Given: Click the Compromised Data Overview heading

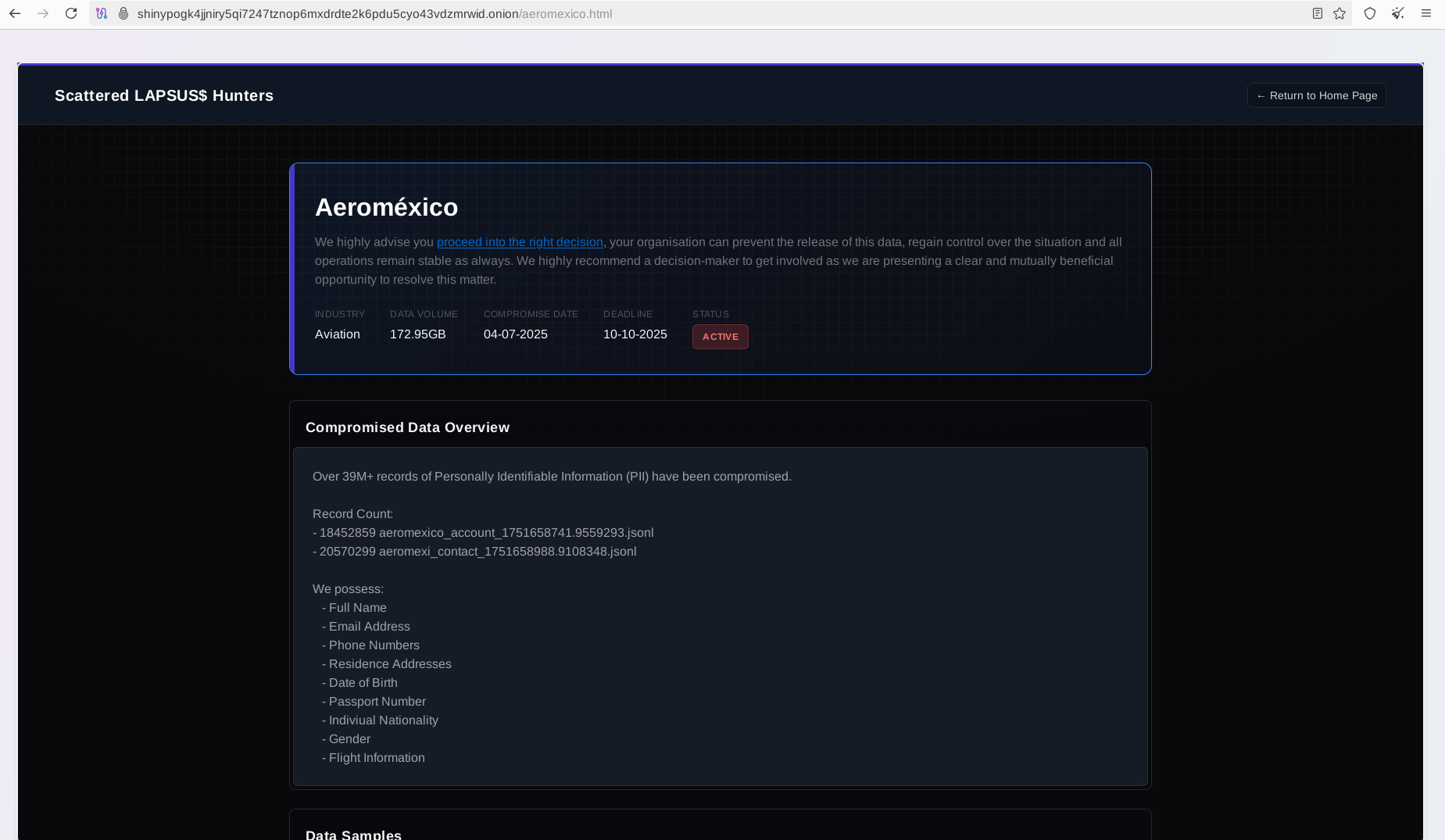Looking at the screenshot, I should coord(407,427).
